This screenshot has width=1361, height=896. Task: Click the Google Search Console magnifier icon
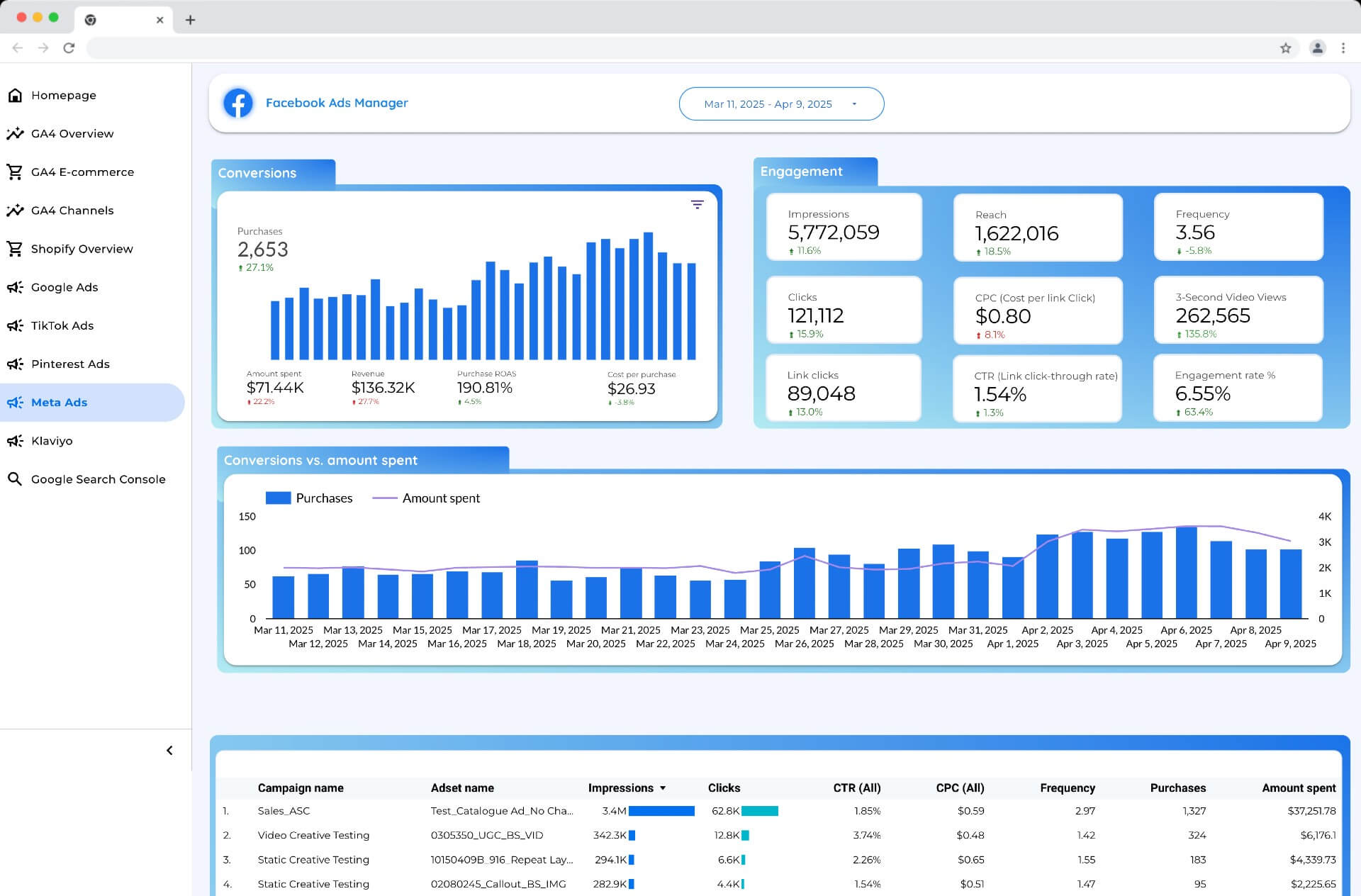(15, 478)
